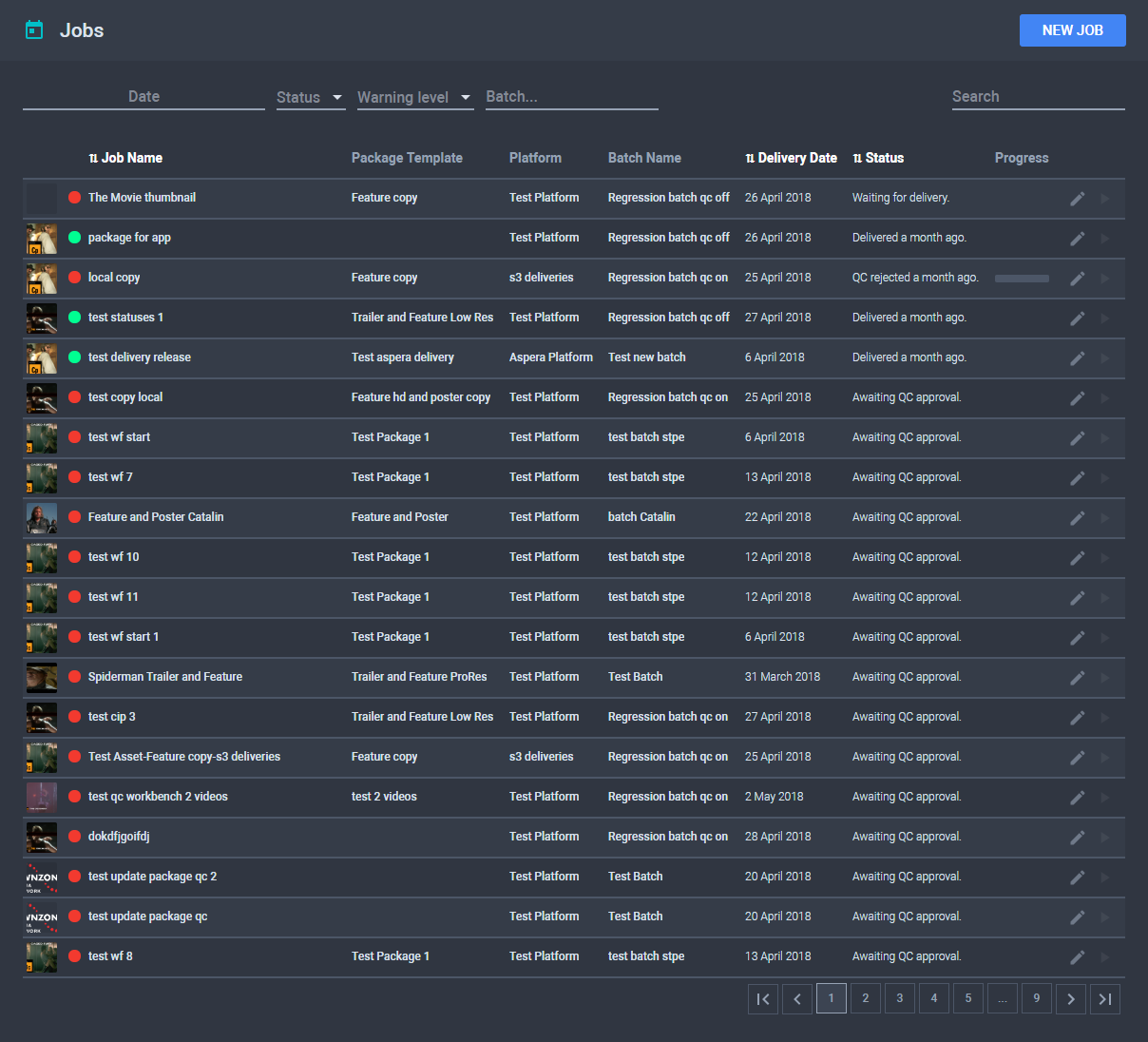Click the play icon for package for app
This screenshot has width=1148, height=1042.
coord(1105,239)
